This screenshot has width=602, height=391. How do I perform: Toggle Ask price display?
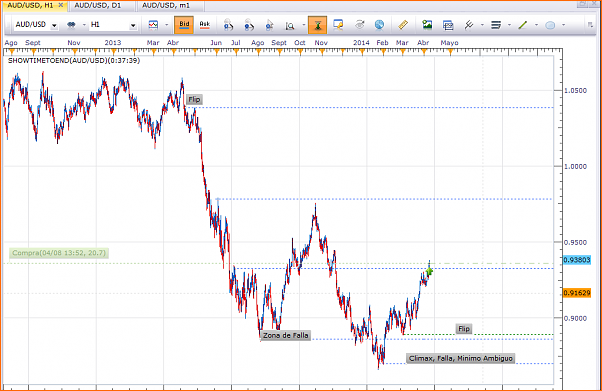[204, 25]
